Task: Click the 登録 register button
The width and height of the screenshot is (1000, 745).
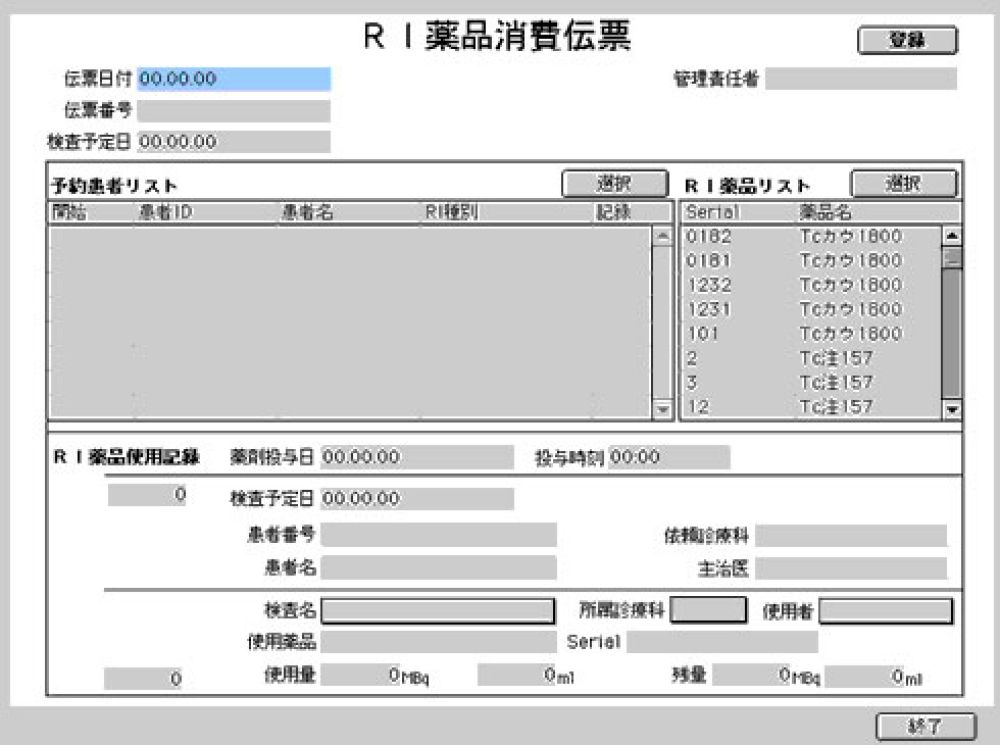Action: [907, 40]
